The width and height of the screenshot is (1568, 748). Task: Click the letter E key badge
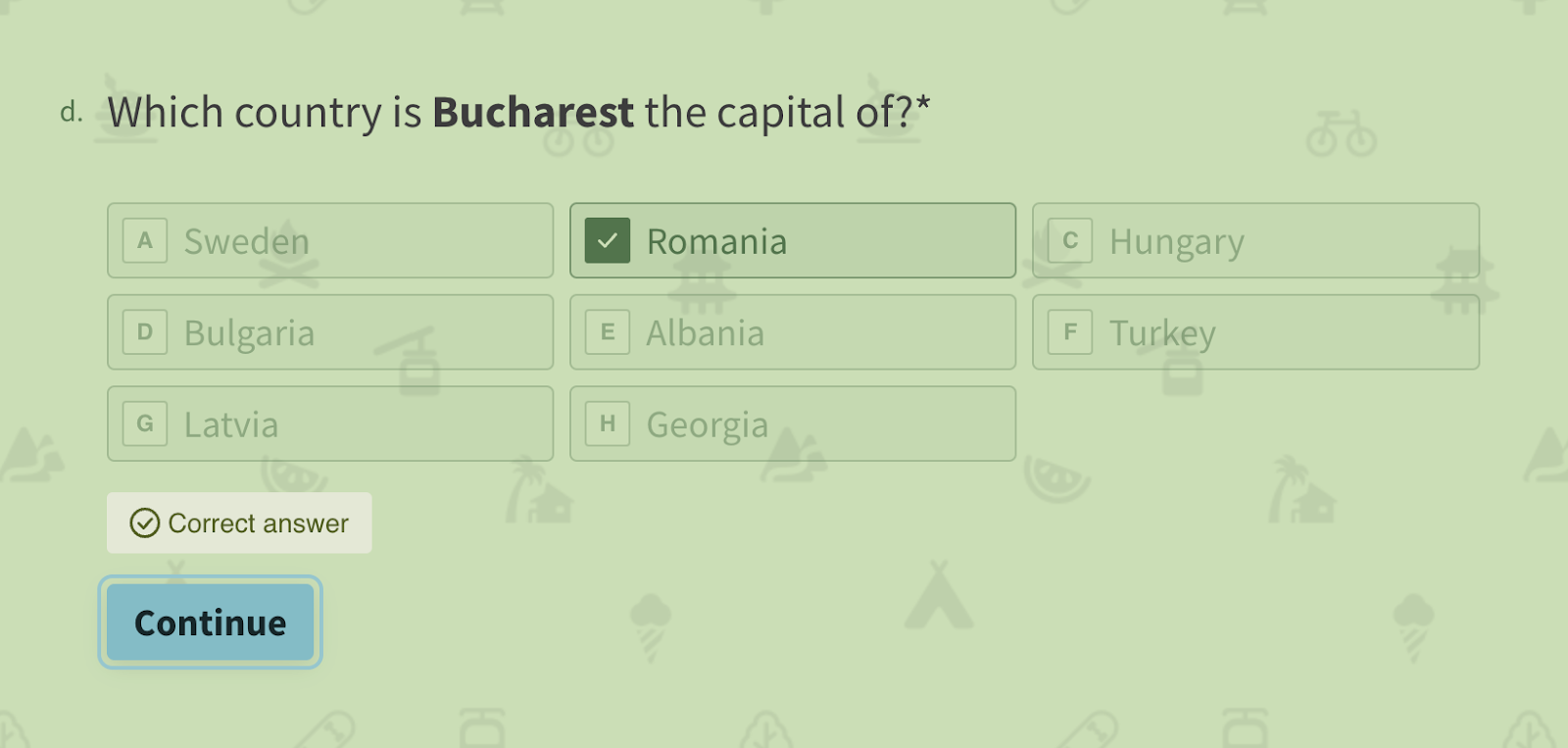(x=608, y=332)
